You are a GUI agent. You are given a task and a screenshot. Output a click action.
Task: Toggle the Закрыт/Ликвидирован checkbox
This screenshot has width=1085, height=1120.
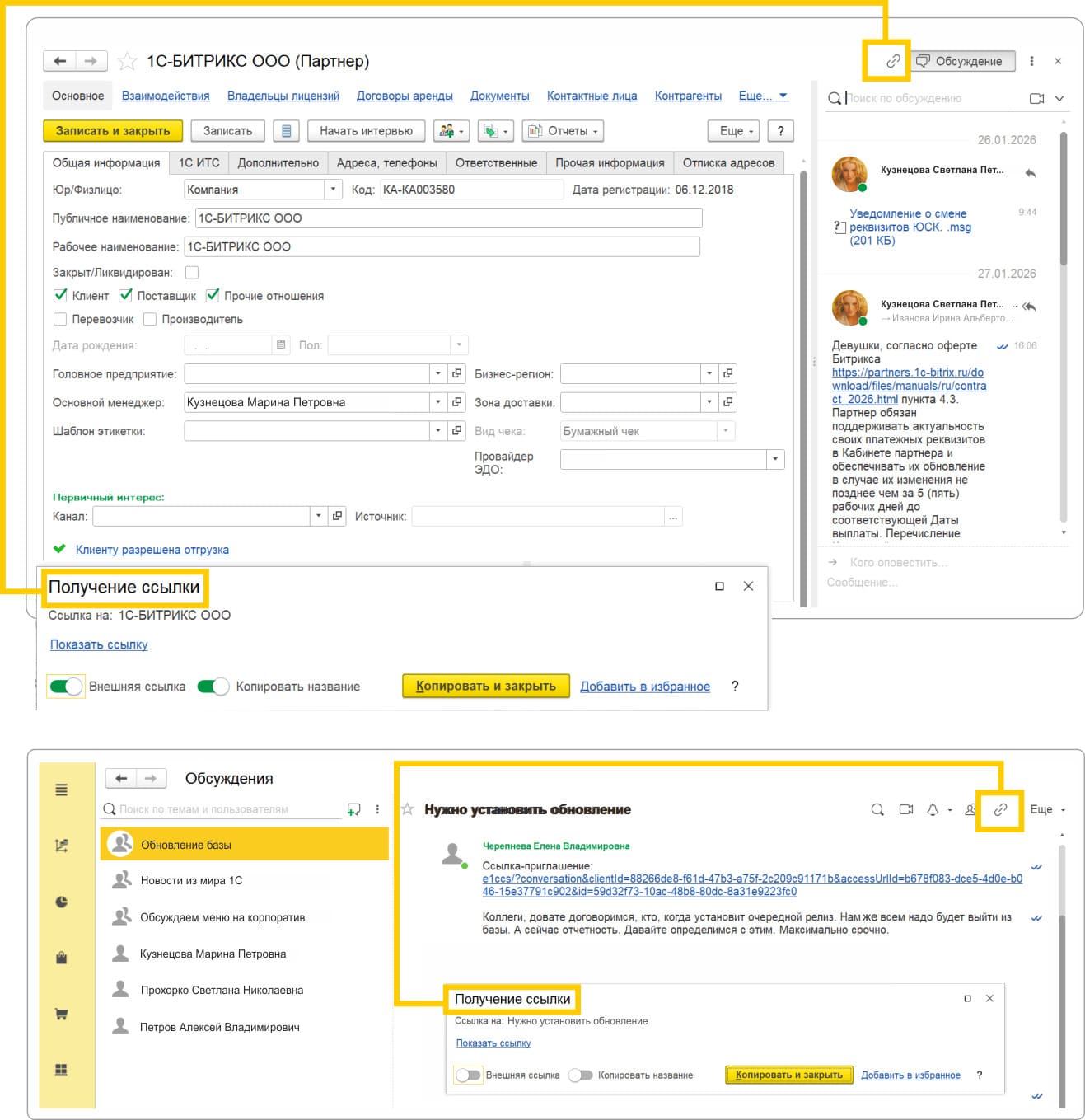pos(192,273)
